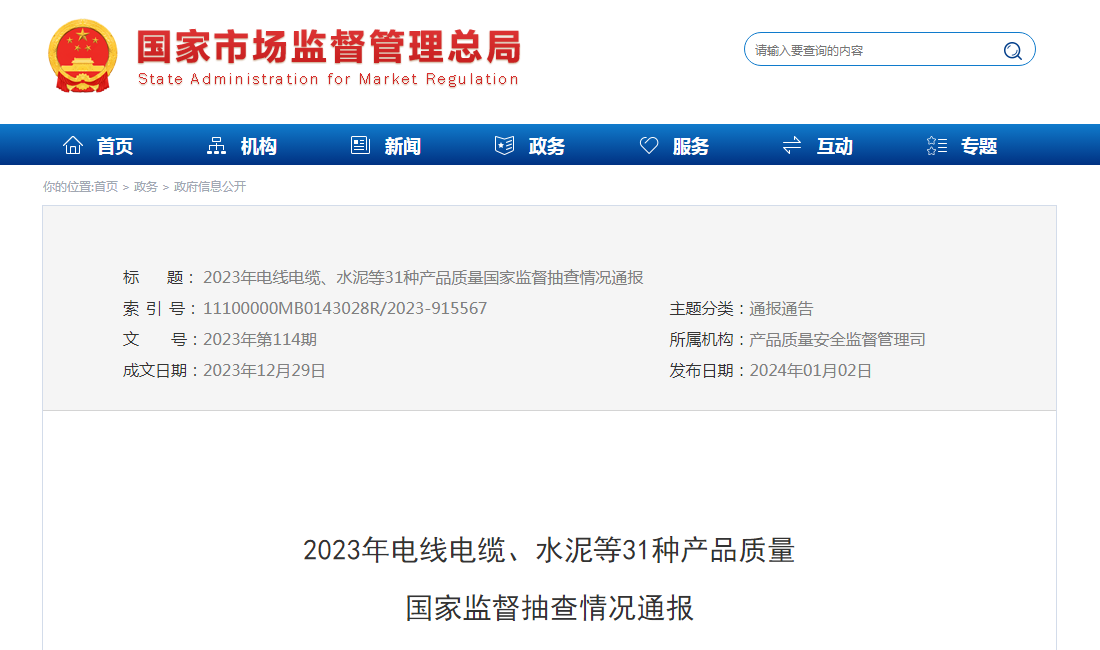1100x650 pixels.
Task: Click the 首页 breadcrumb link
Action: [106, 187]
